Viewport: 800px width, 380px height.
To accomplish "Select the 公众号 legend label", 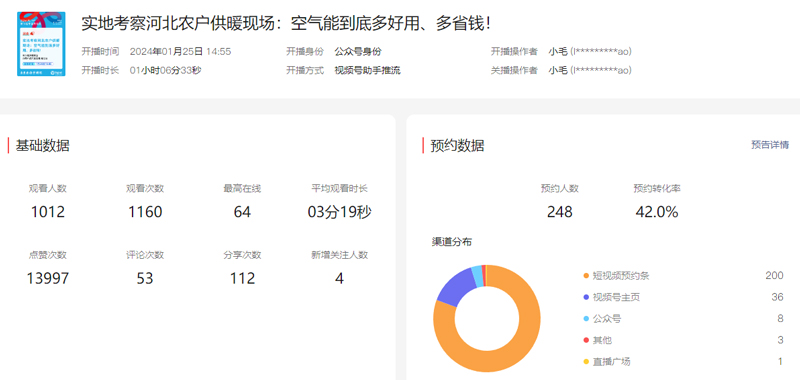I will pos(607,319).
